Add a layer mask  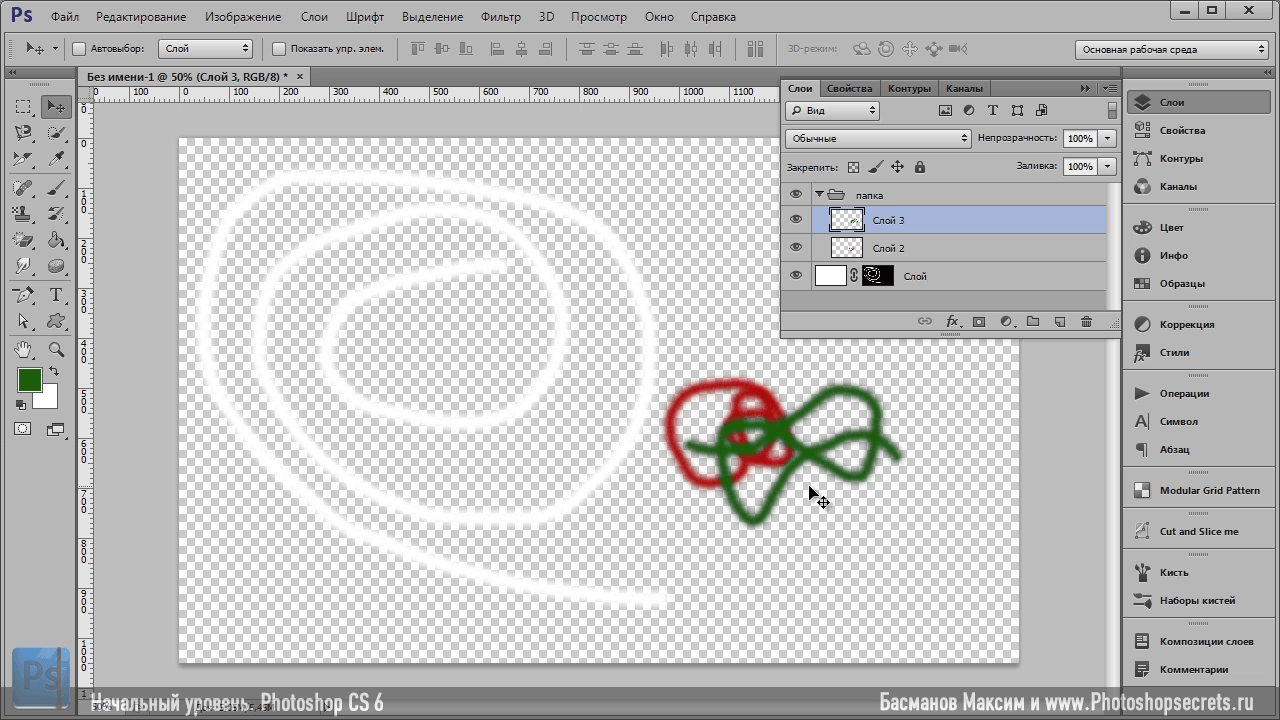coord(979,322)
